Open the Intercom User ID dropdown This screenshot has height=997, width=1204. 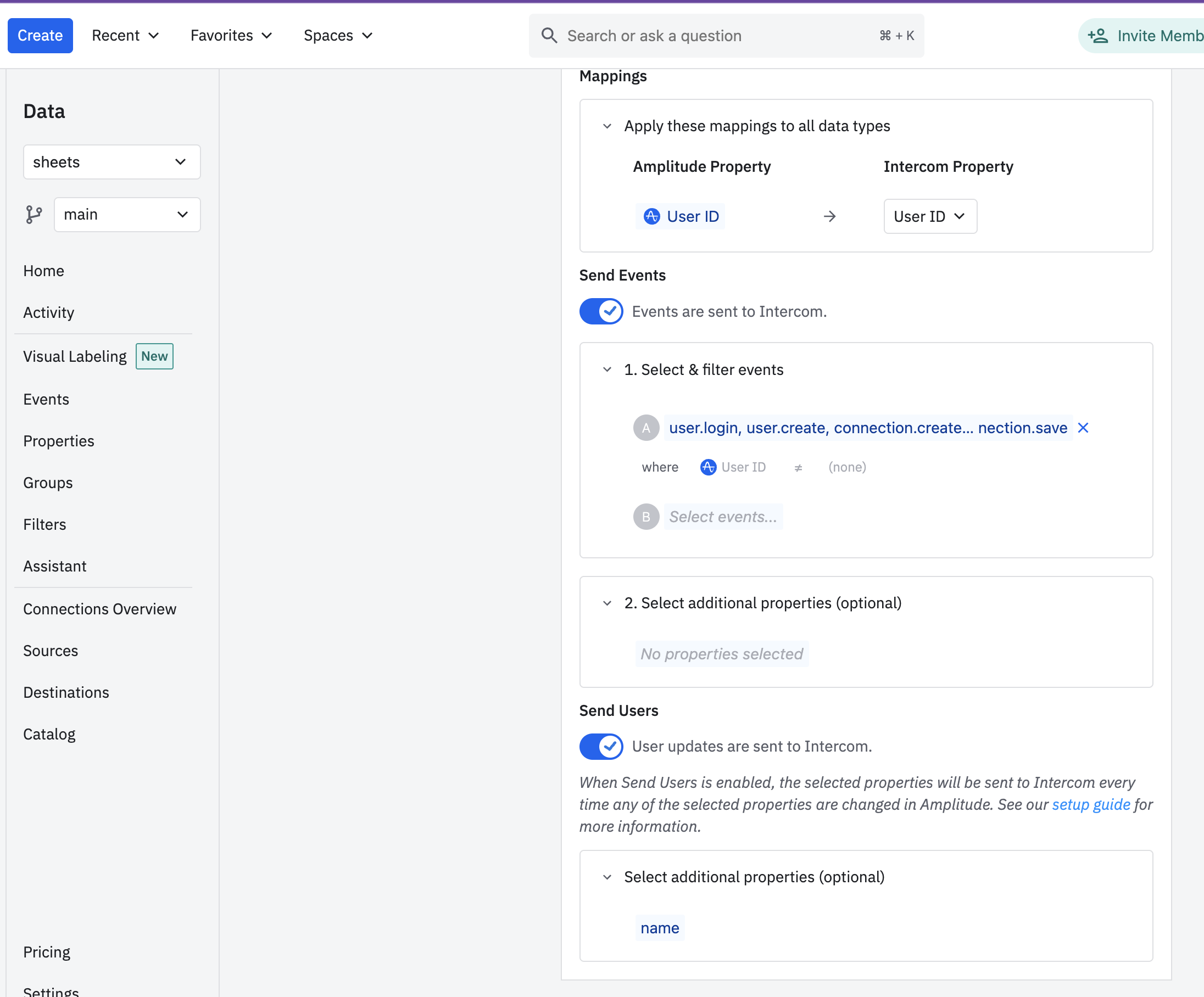[x=929, y=217]
